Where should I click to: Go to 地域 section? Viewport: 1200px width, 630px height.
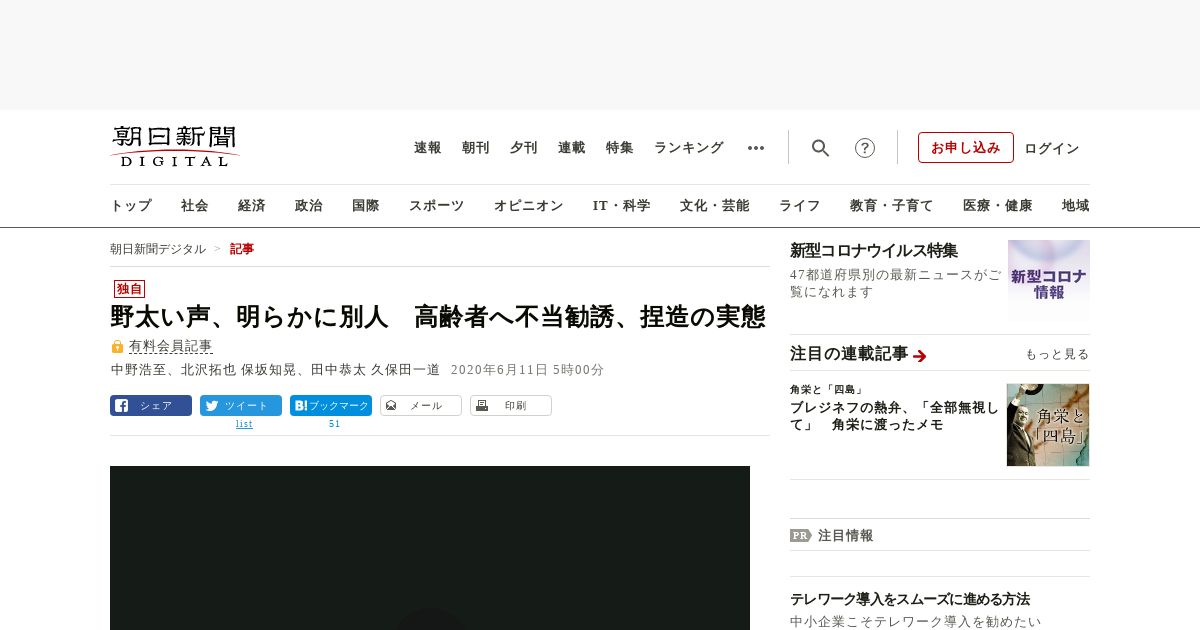(x=1076, y=205)
